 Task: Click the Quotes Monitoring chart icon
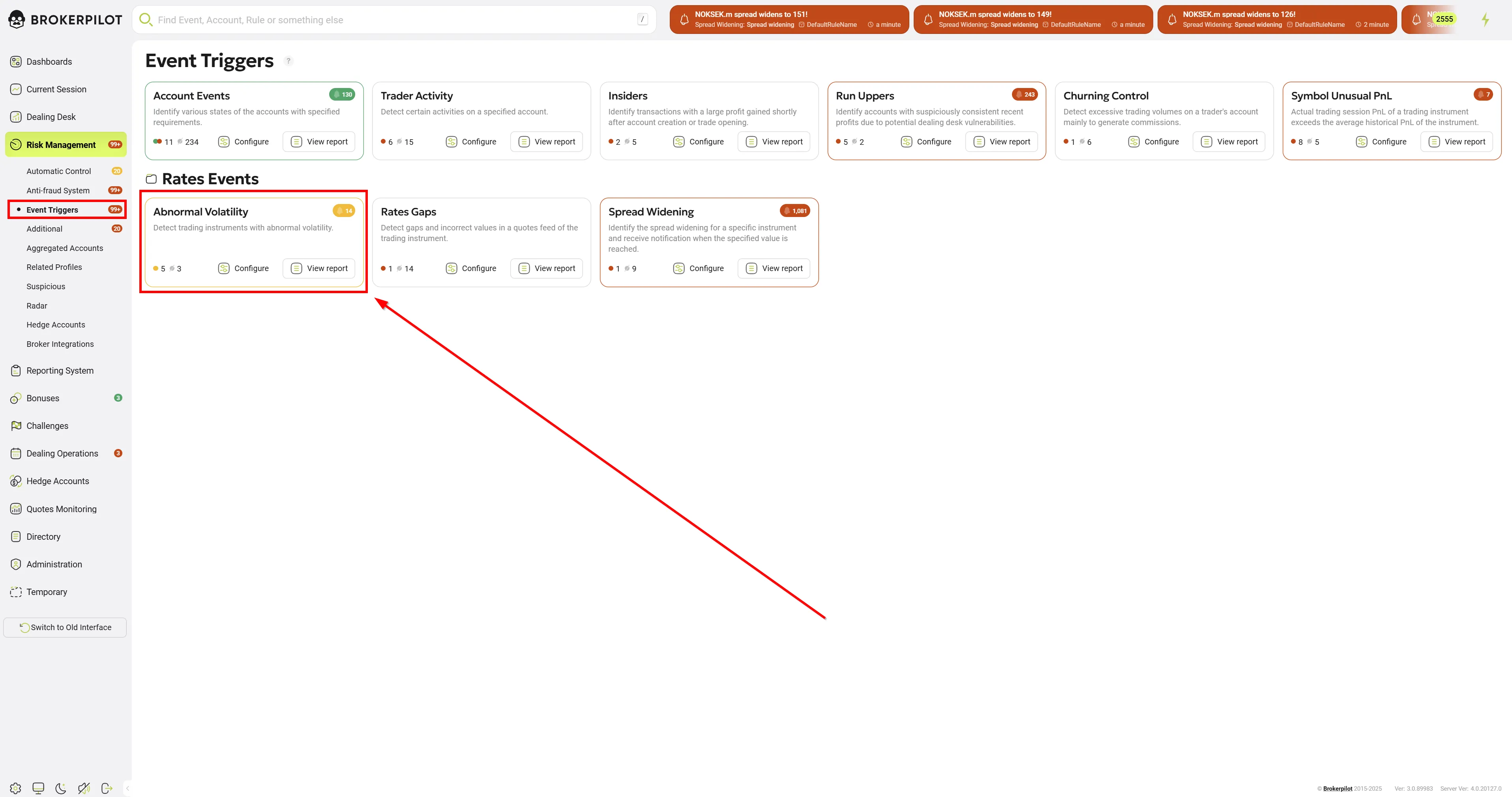pyautogui.click(x=16, y=509)
